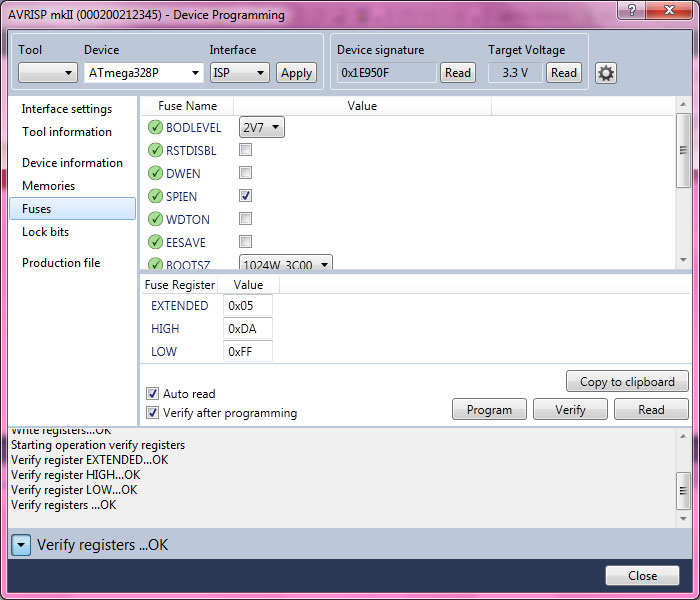Click the status arrow icon beside Verify registers
The image size is (700, 600).
coord(21,545)
